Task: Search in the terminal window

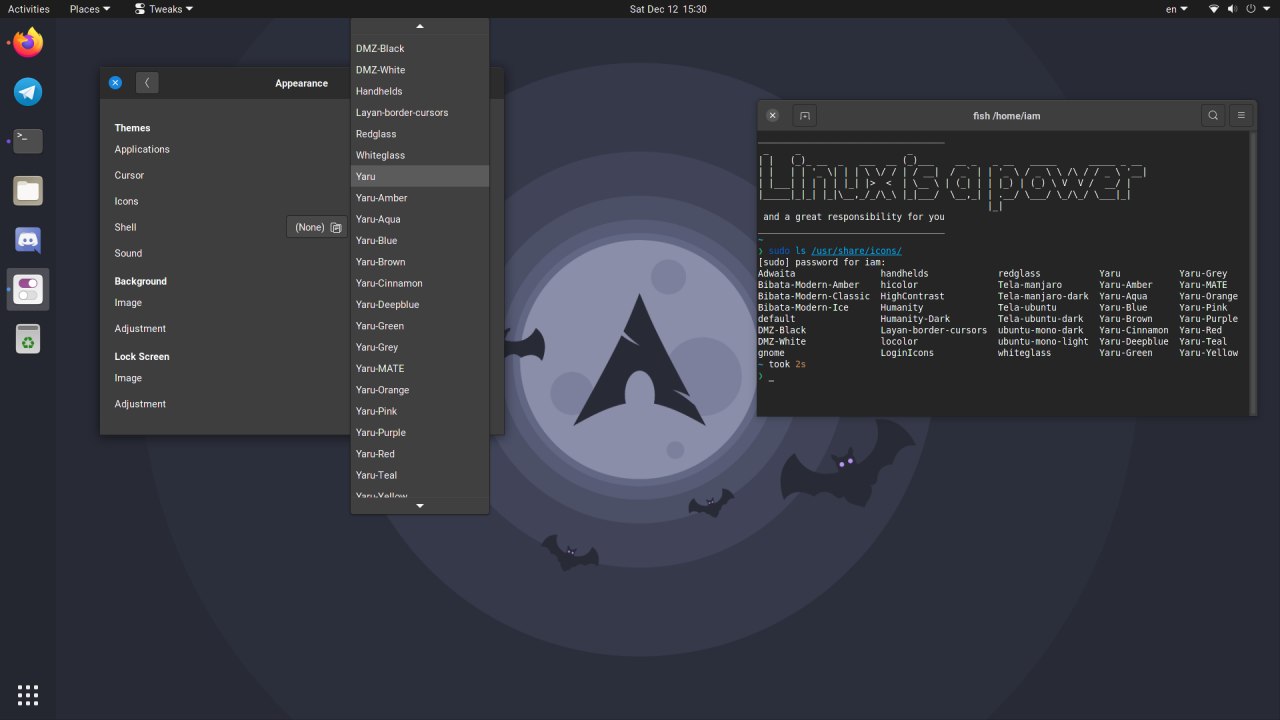Action: (1213, 115)
